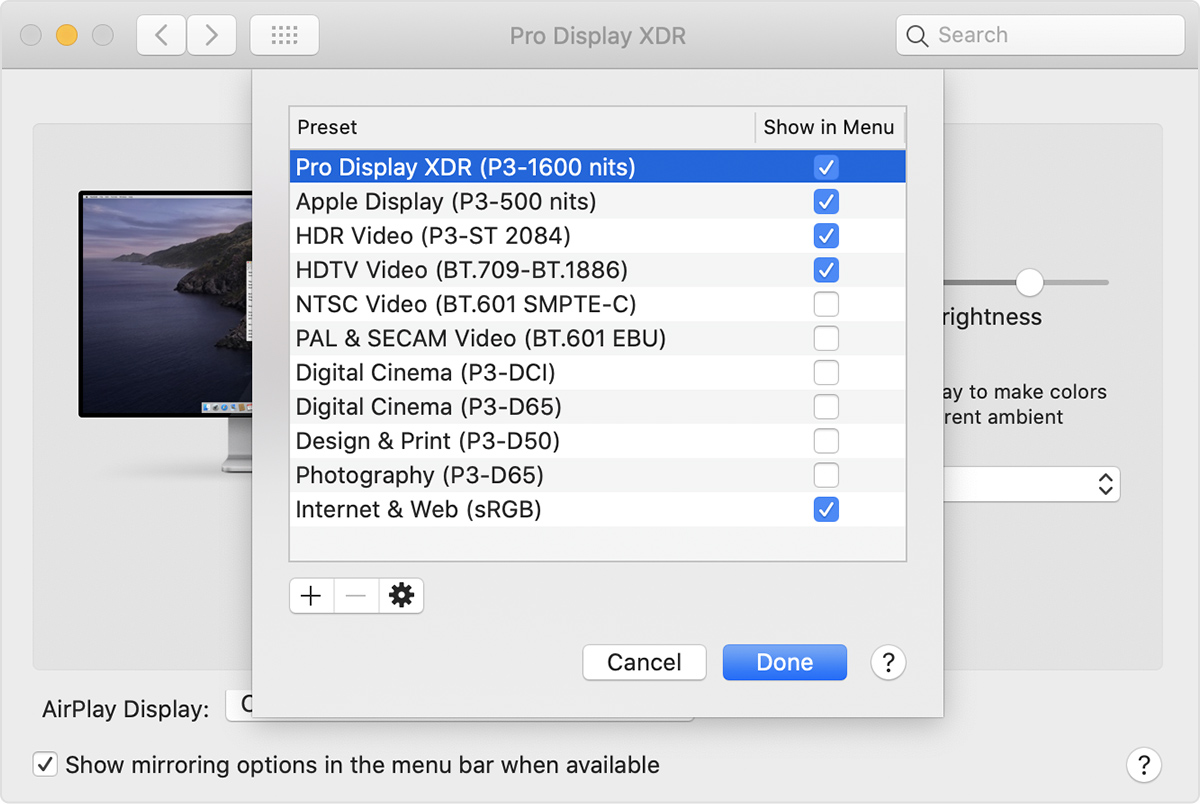
Task: Disable Internet & Web show in menu
Action: point(826,510)
